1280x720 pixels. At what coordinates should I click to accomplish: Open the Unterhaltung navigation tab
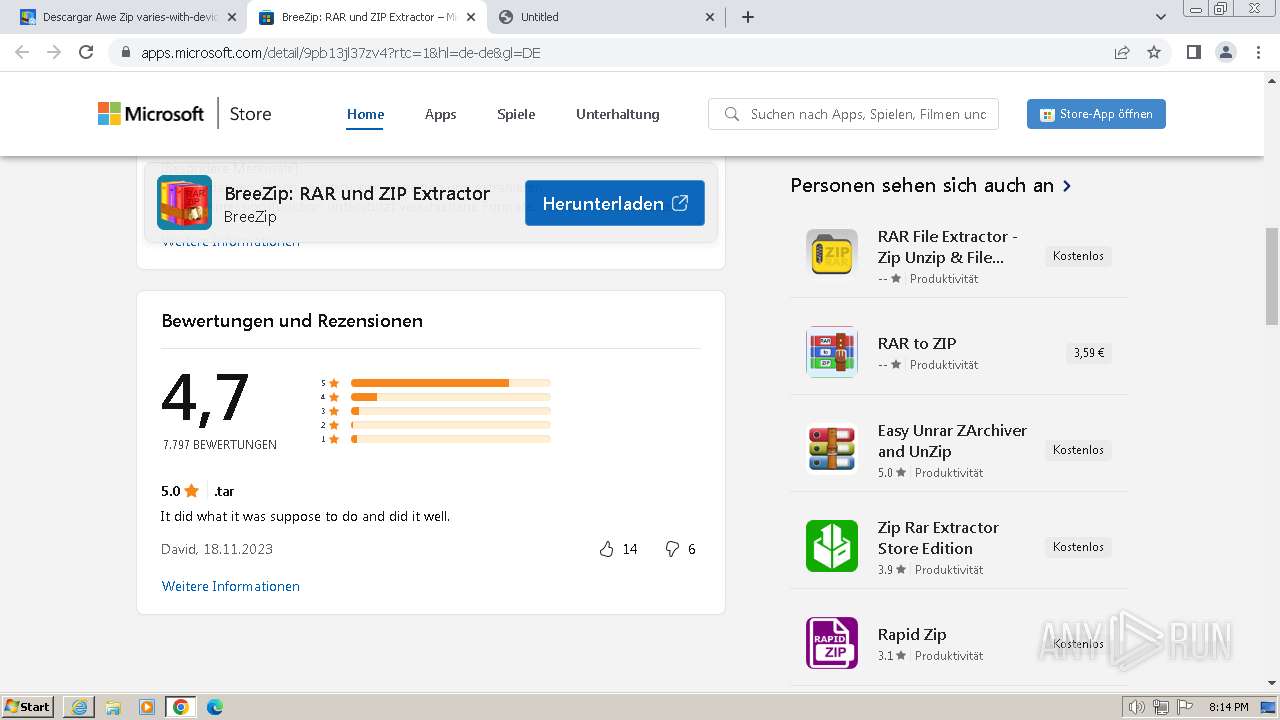(x=617, y=114)
